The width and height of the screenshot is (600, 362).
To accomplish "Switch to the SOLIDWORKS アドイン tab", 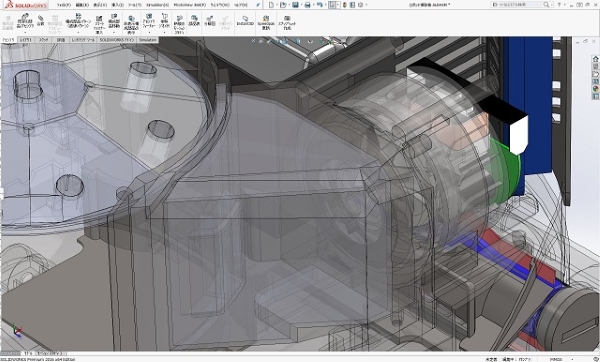I will (x=117, y=40).
